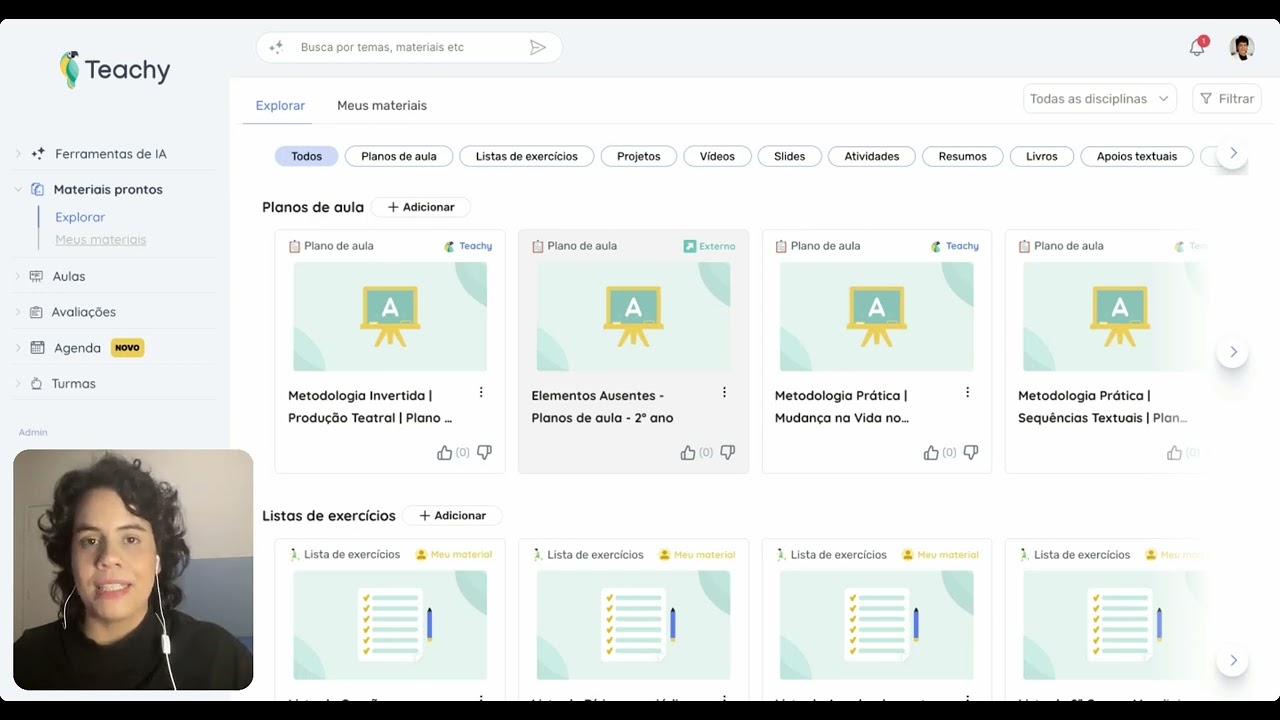Switch to Meus materiais tab
Image resolution: width=1280 pixels, height=720 pixels.
[382, 105]
